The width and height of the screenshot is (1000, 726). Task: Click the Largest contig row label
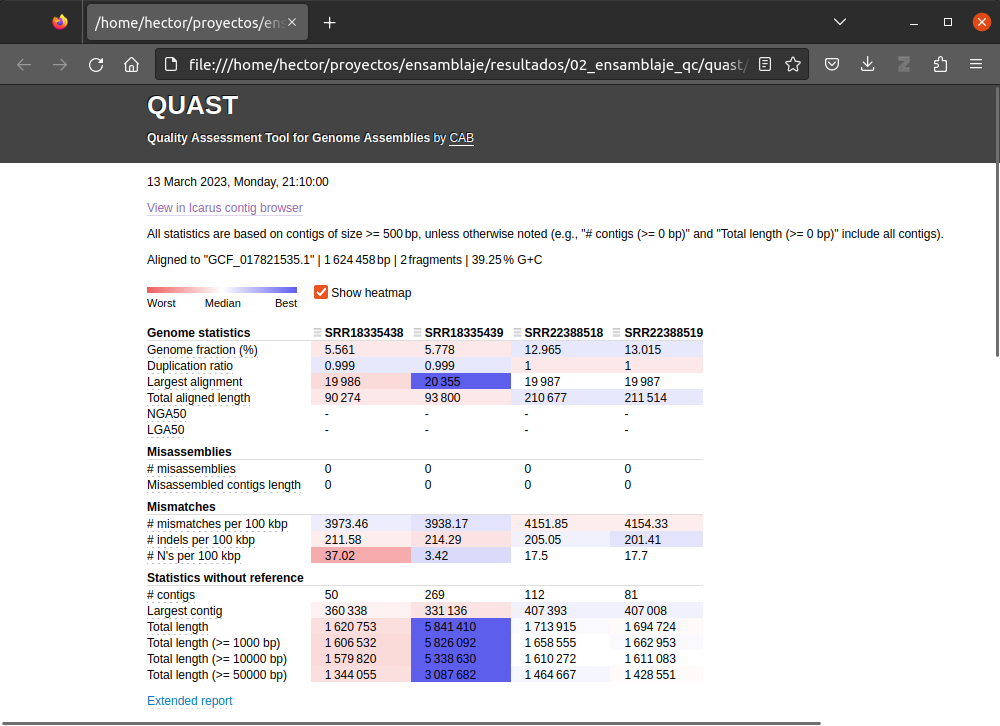pos(184,611)
